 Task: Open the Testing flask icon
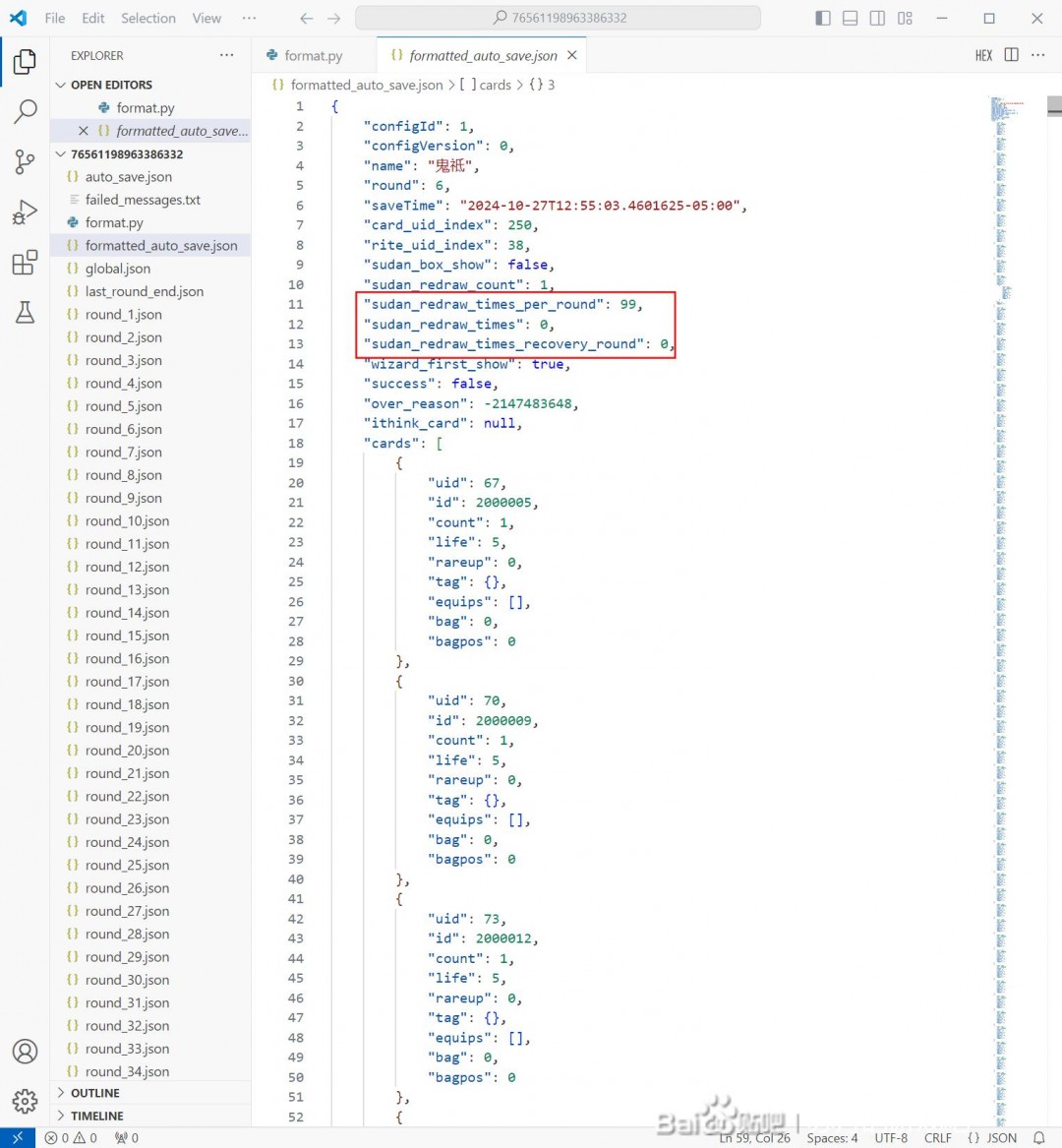(x=25, y=312)
